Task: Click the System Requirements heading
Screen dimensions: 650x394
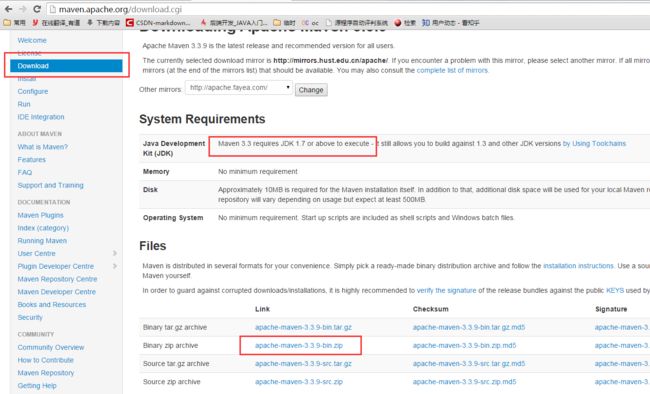Action: click(202, 119)
